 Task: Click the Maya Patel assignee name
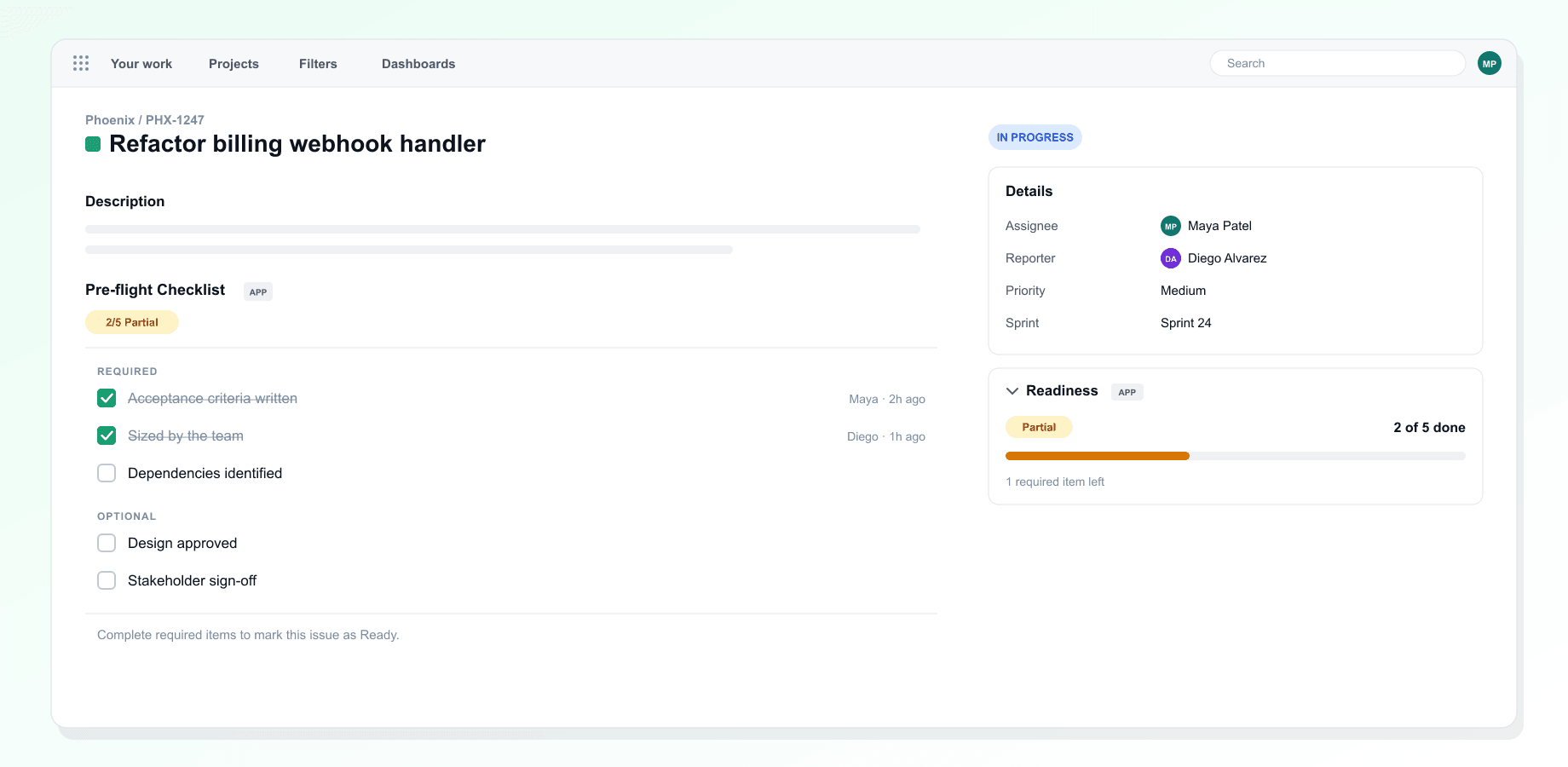pos(1219,226)
